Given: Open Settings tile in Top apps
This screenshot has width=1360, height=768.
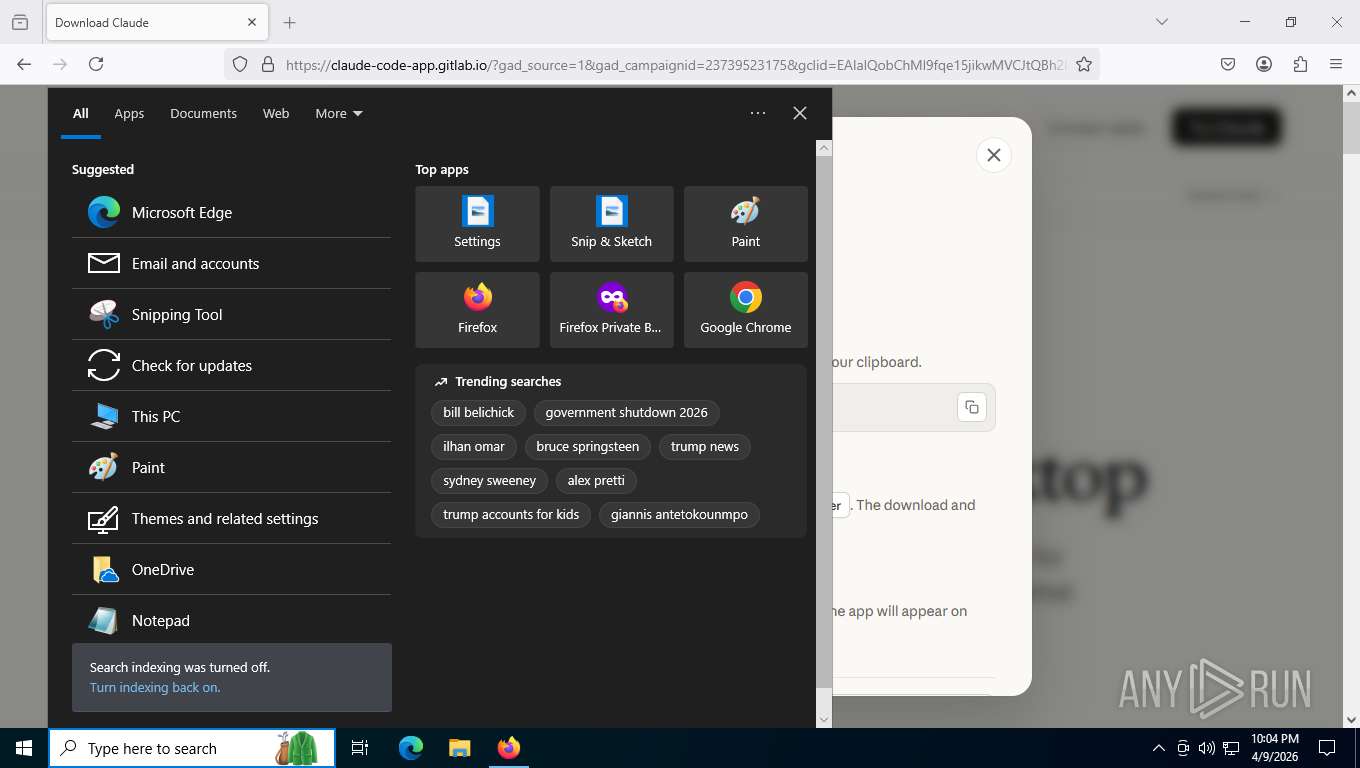Looking at the screenshot, I should pos(477,224).
